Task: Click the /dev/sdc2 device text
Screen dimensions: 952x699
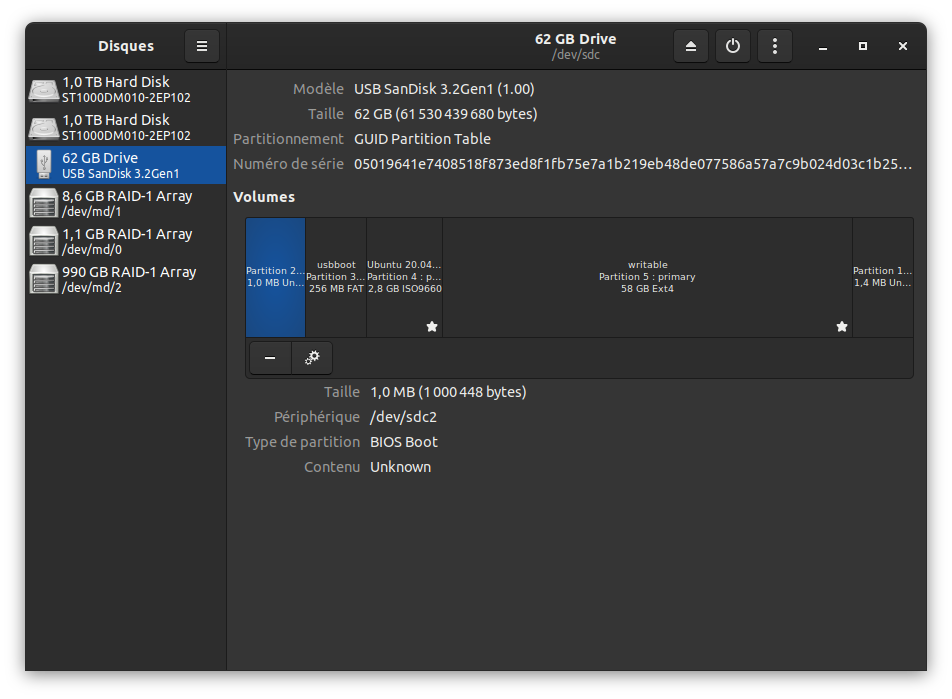Action: tap(404, 417)
